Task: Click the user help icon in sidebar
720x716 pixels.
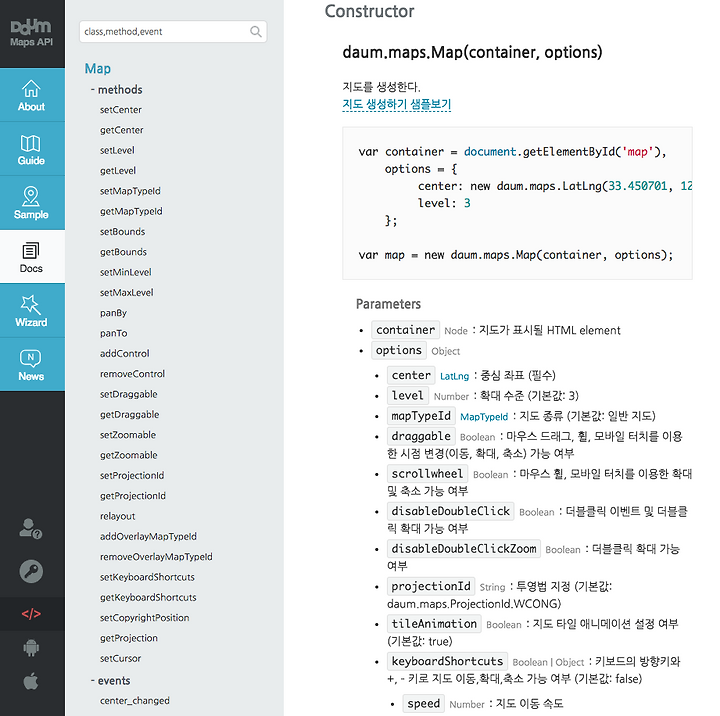Action: [x=31, y=529]
